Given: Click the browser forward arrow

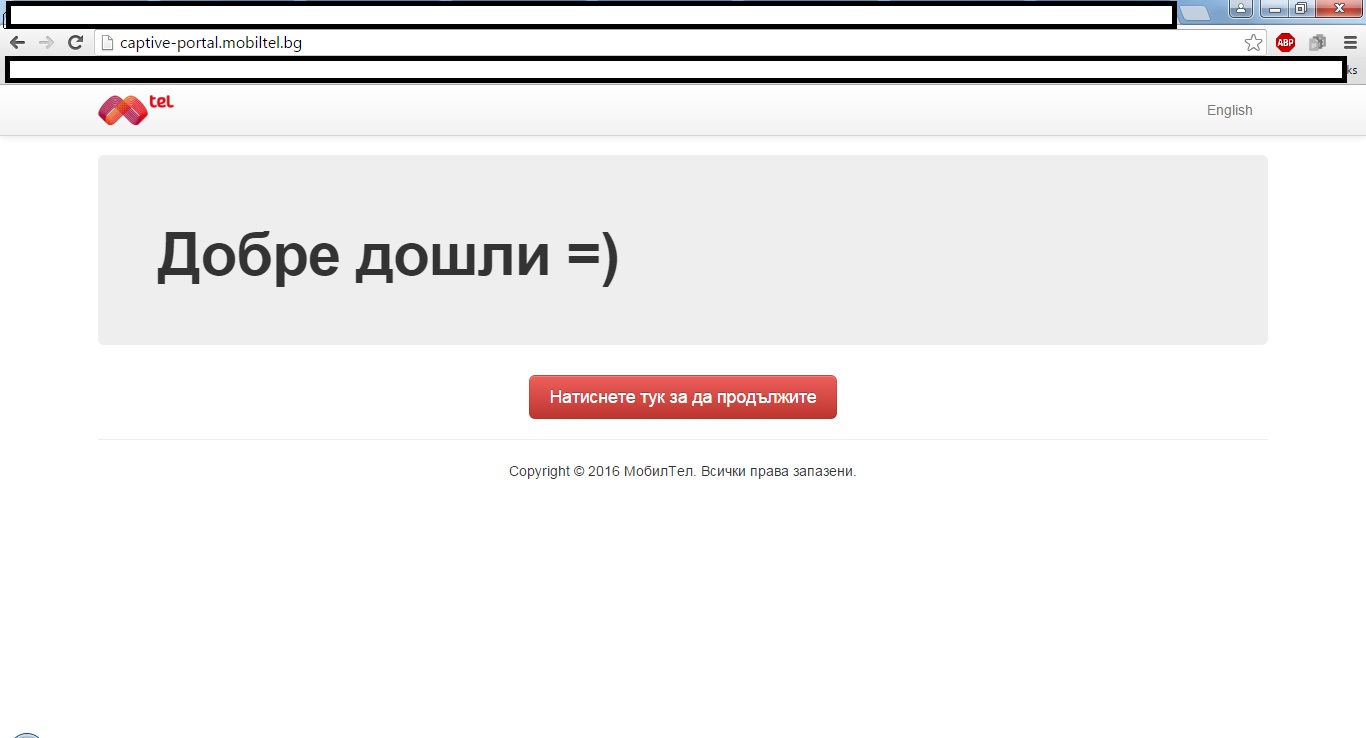Looking at the screenshot, I should (46, 43).
